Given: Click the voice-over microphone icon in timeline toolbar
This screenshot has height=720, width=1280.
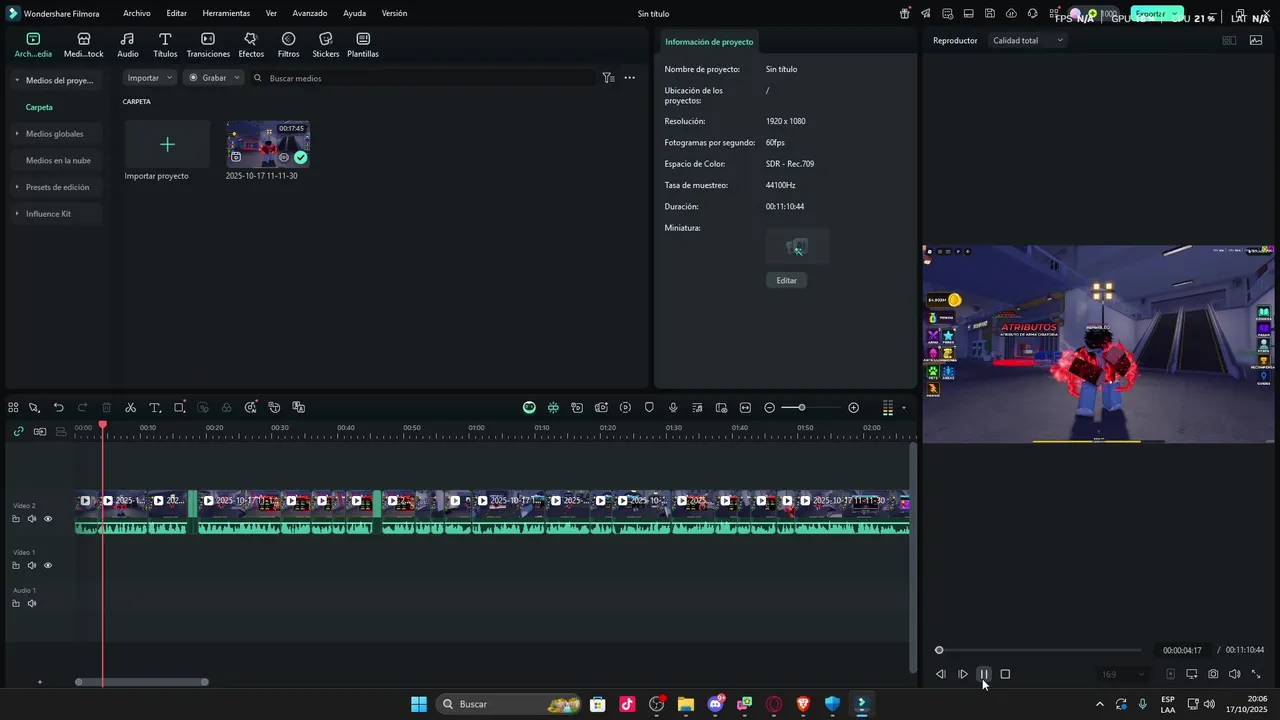Looking at the screenshot, I should pyautogui.click(x=673, y=407).
